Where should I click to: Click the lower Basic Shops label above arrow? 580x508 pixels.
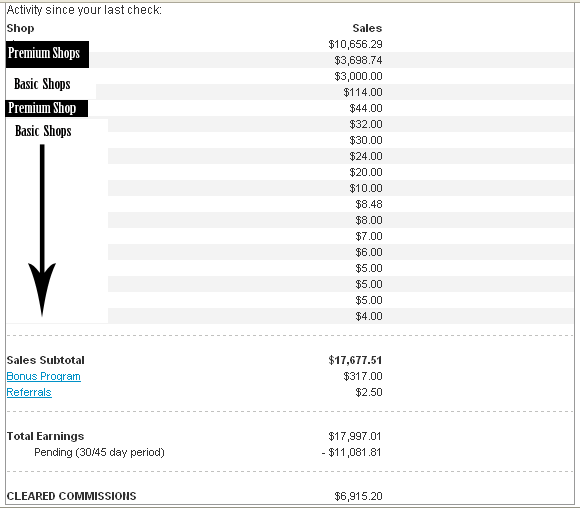43,131
